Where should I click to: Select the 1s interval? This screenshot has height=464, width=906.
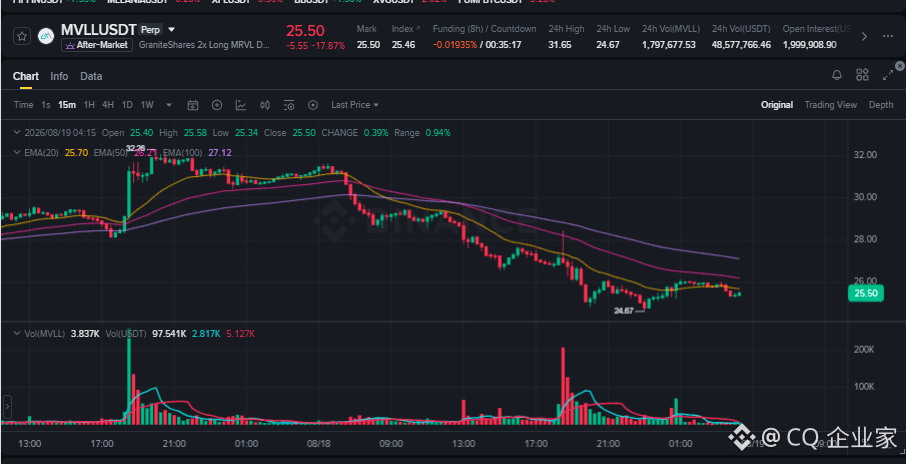tap(46, 105)
